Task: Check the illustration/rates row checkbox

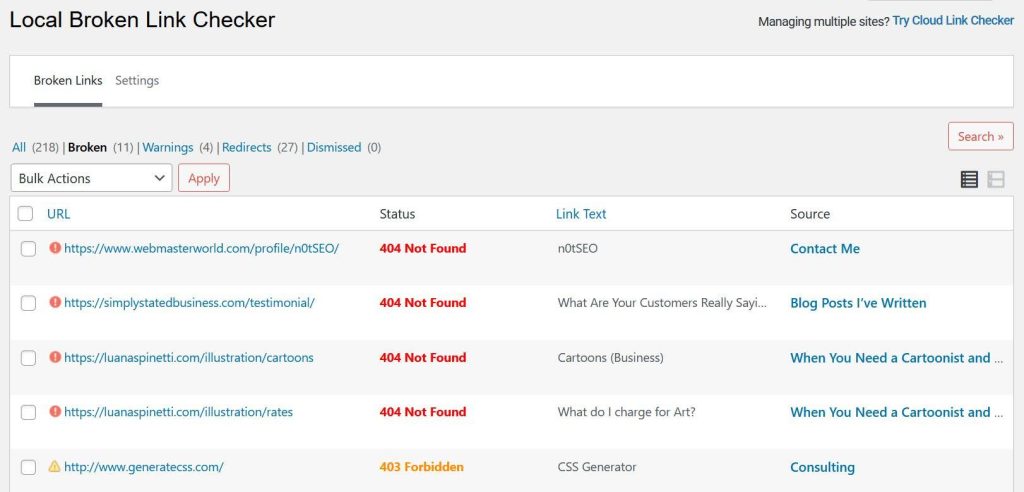Action: point(28,412)
